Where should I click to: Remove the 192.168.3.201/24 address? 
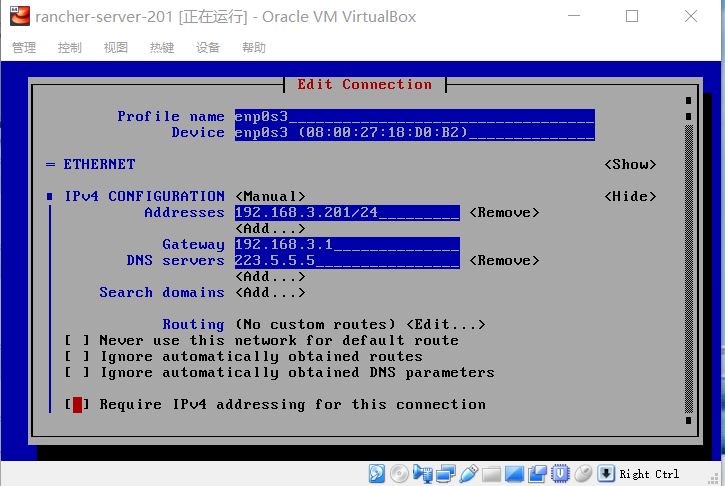tap(504, 213)
